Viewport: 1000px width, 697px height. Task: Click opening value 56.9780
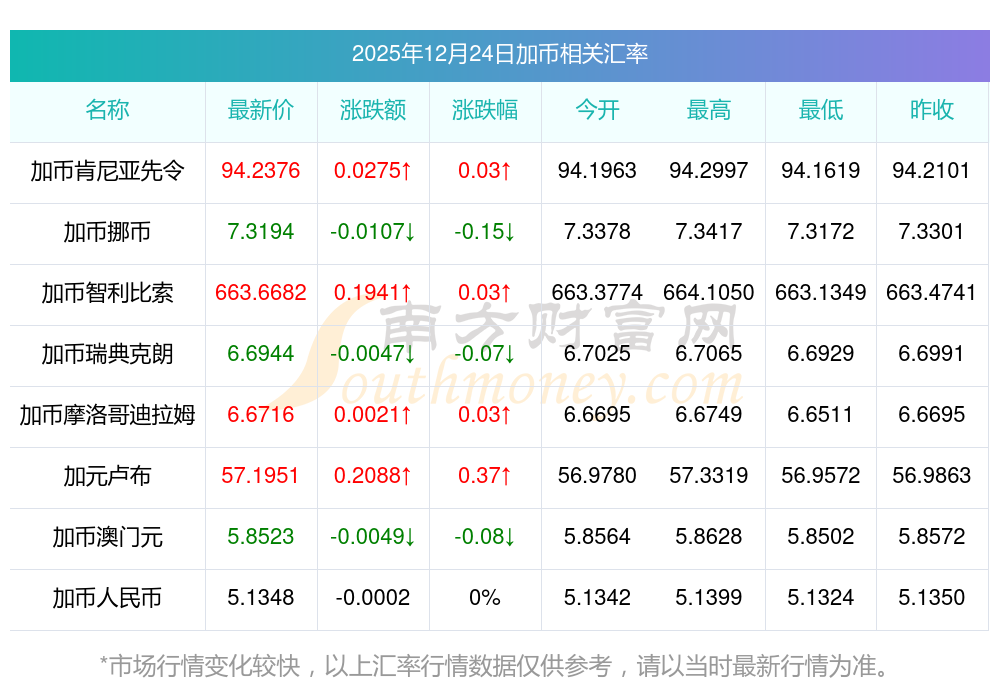coord(597,476)
